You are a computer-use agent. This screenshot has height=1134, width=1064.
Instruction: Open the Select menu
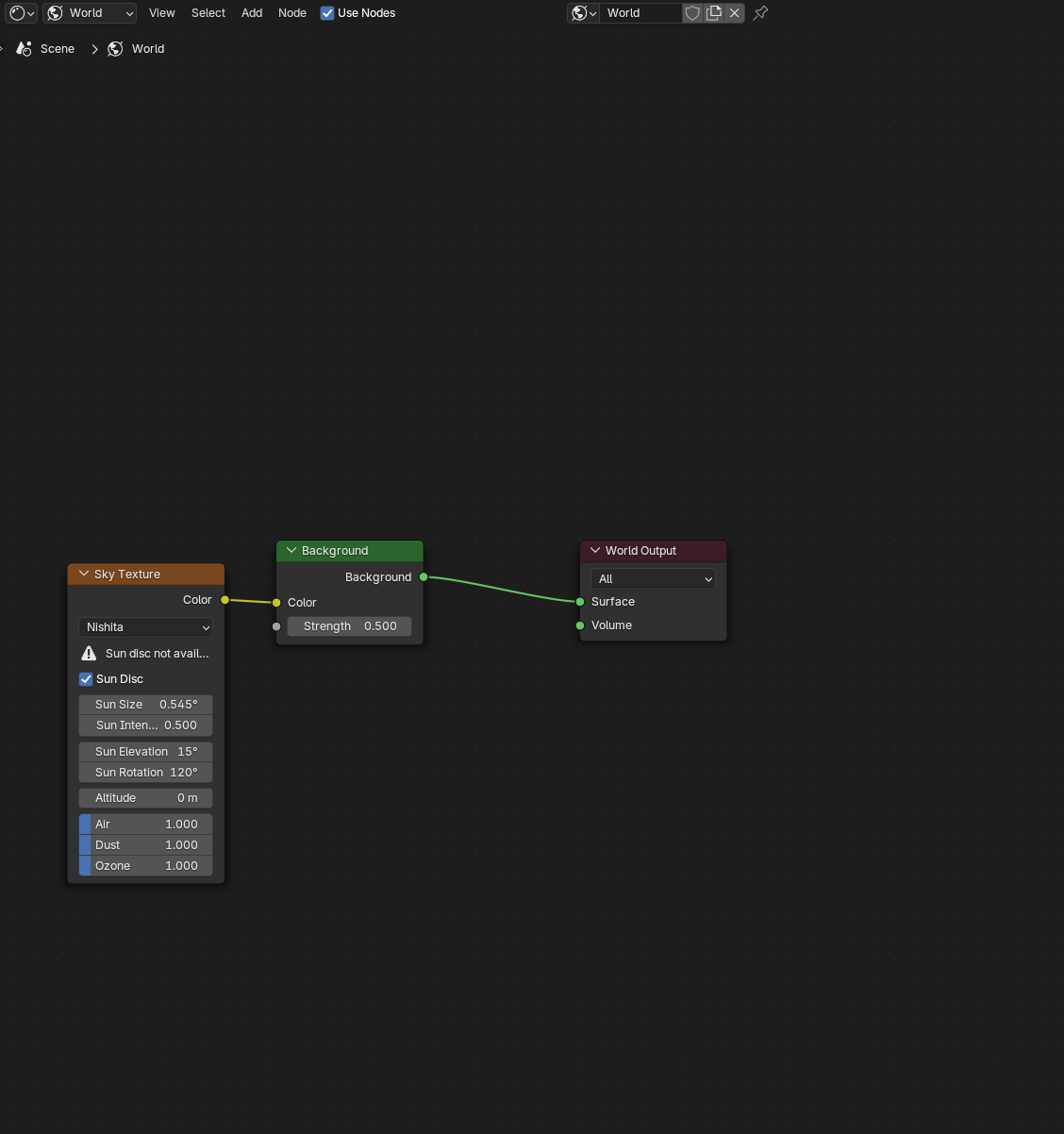click(x=208, y=13)
